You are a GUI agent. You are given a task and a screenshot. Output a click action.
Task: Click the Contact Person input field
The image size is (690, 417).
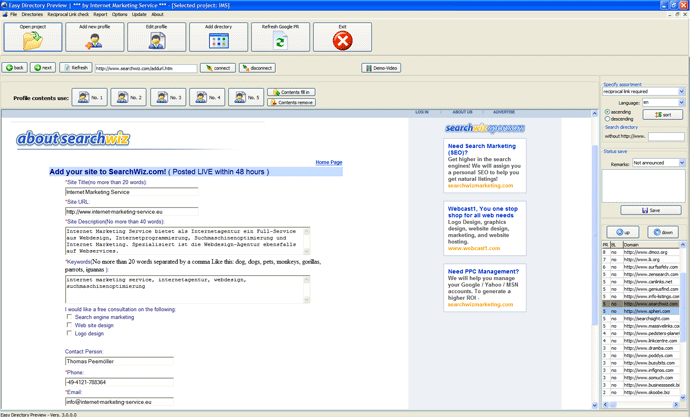pos(119,361)
